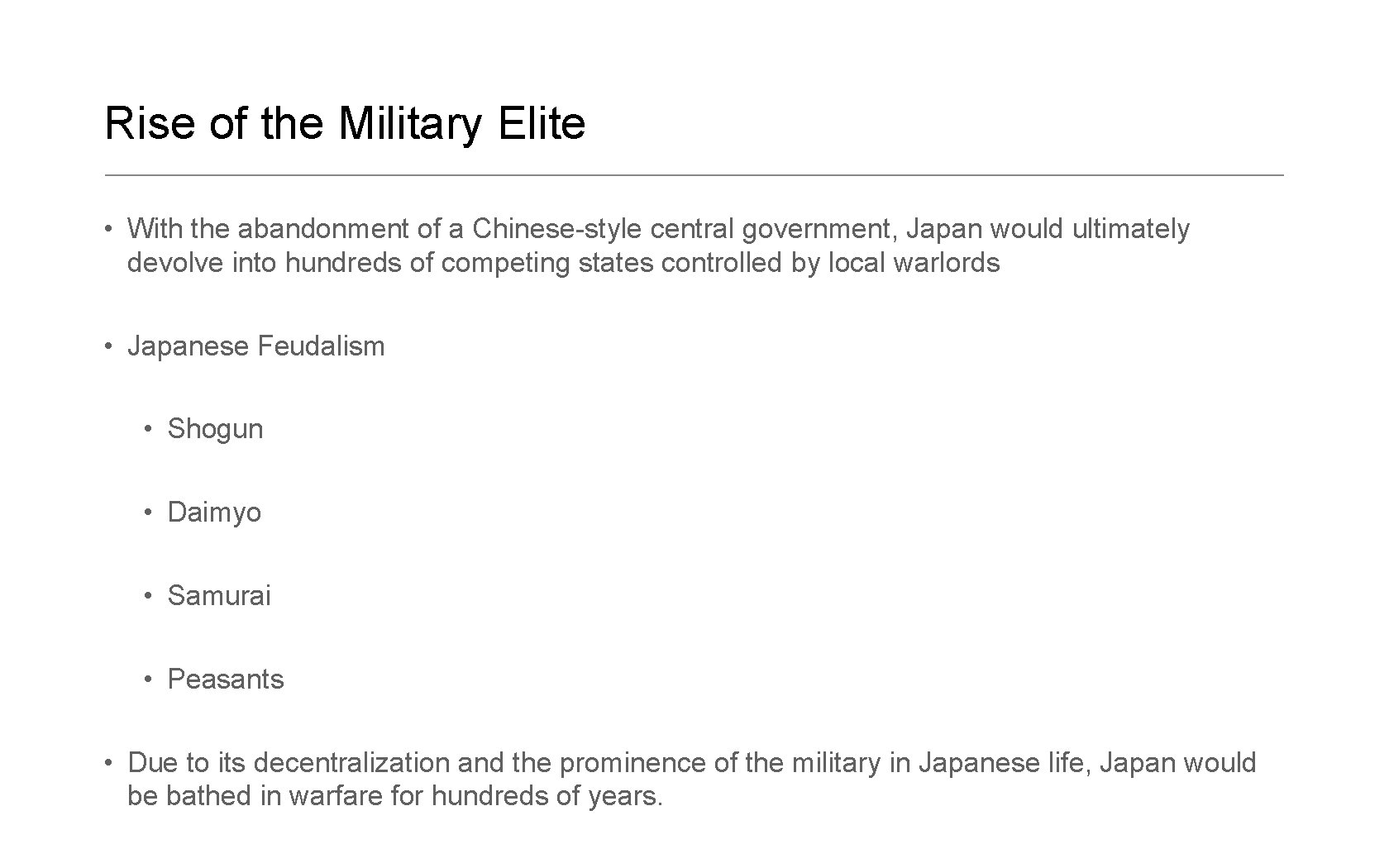Screen dimensions: 1389x868
Task: Click the slide title 'Rise of the Military Elite'
Action: point(345,123)
